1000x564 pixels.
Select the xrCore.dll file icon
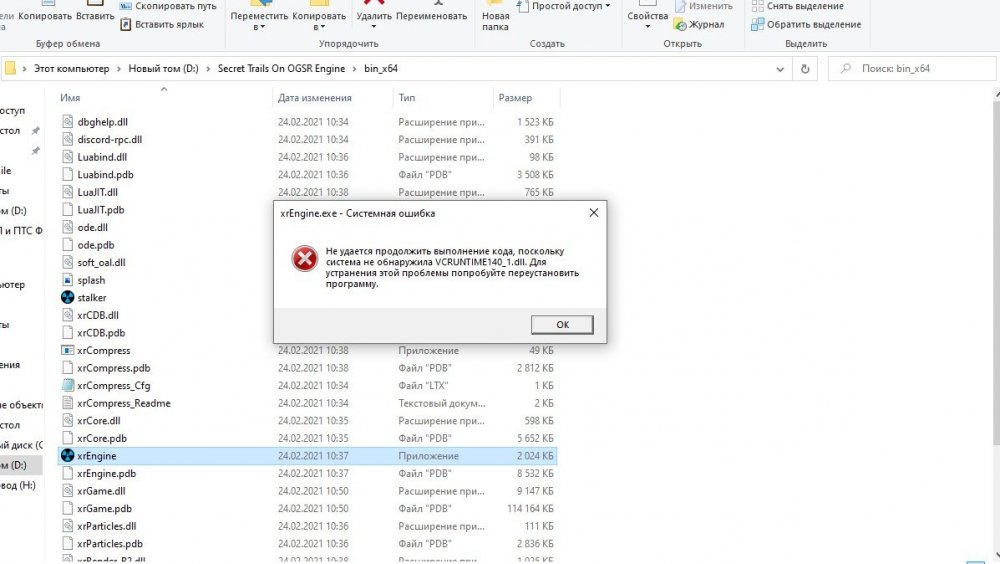coord(68,420)
